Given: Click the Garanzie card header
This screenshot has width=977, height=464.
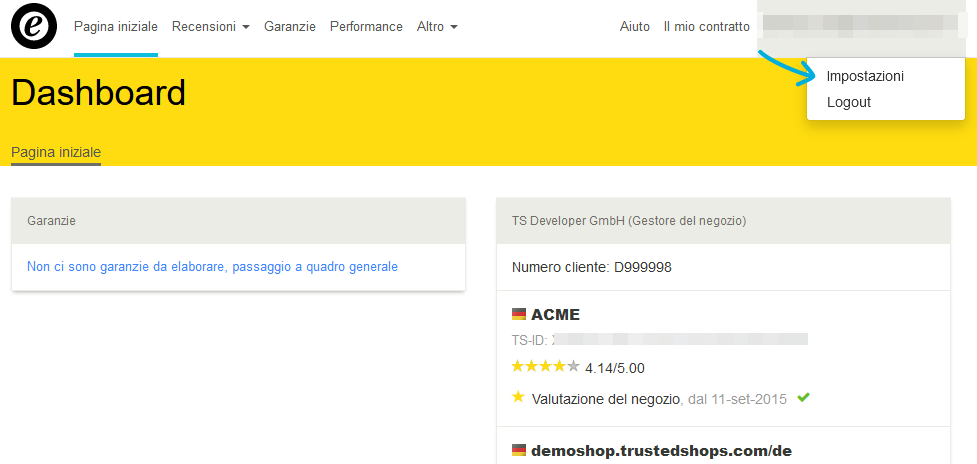Looking at the screenshot, I should pos(239,220).
